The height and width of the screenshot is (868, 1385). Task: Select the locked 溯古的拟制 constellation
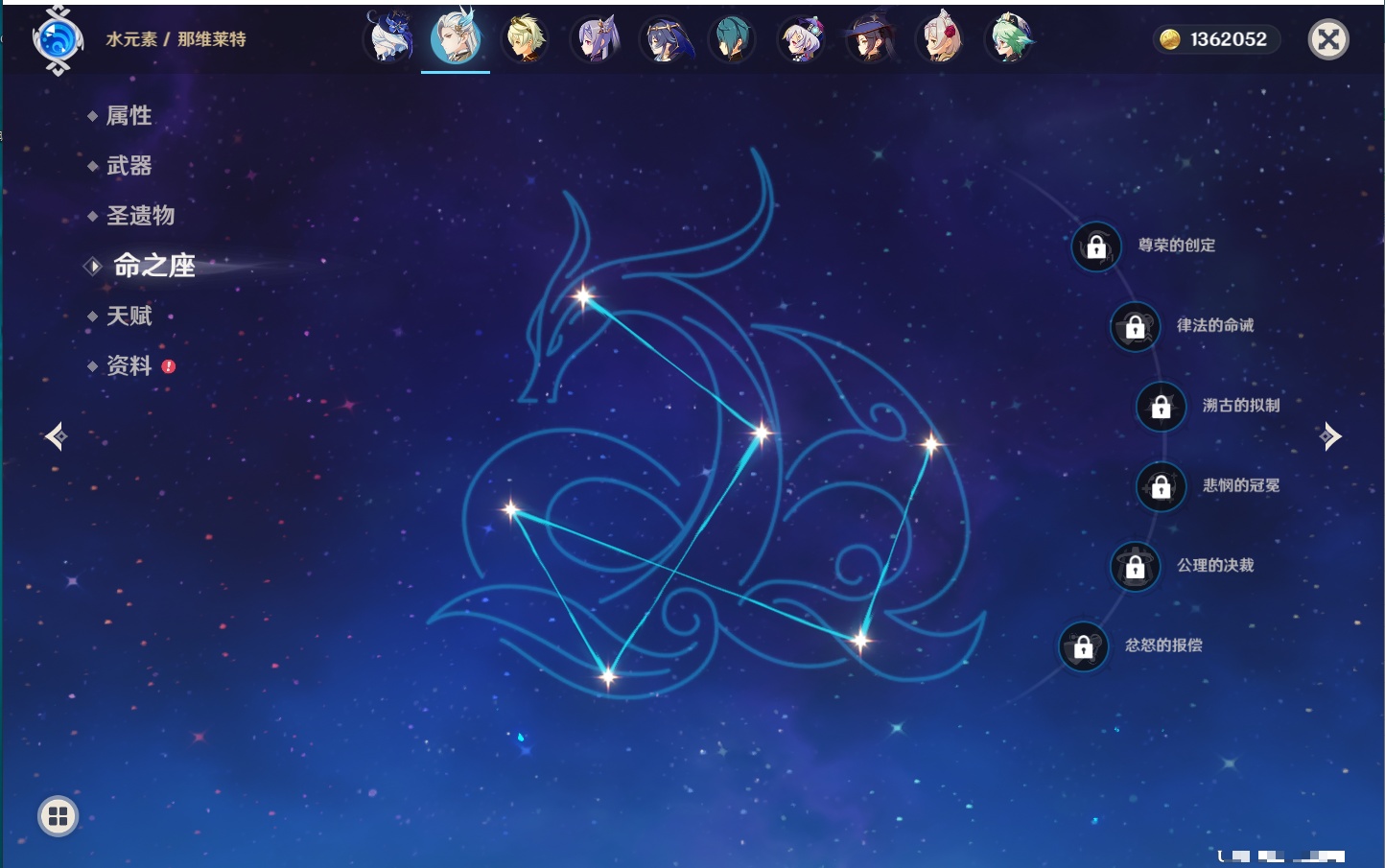[1161, 407]
